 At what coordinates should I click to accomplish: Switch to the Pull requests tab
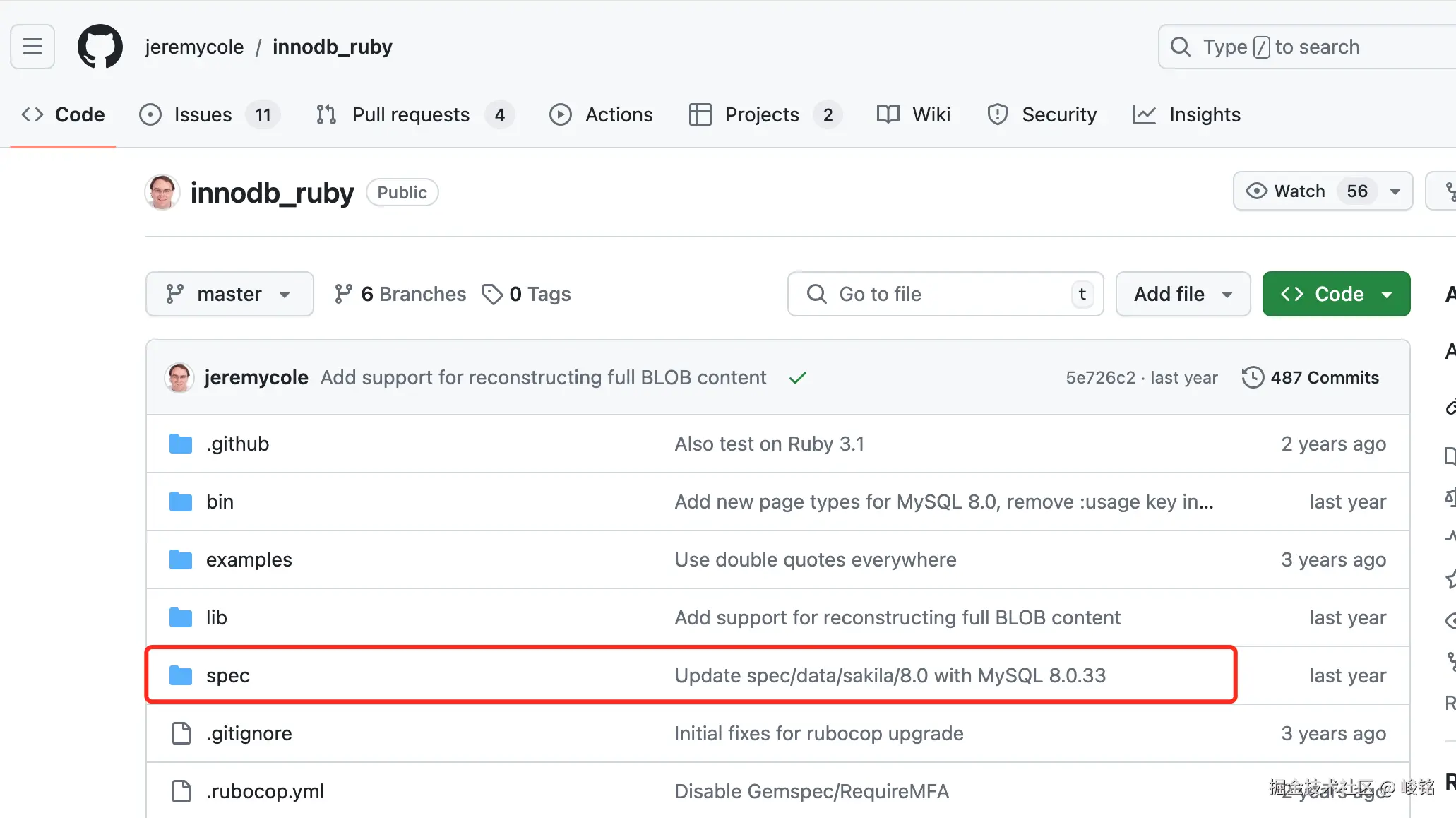[x=410, y=114]
